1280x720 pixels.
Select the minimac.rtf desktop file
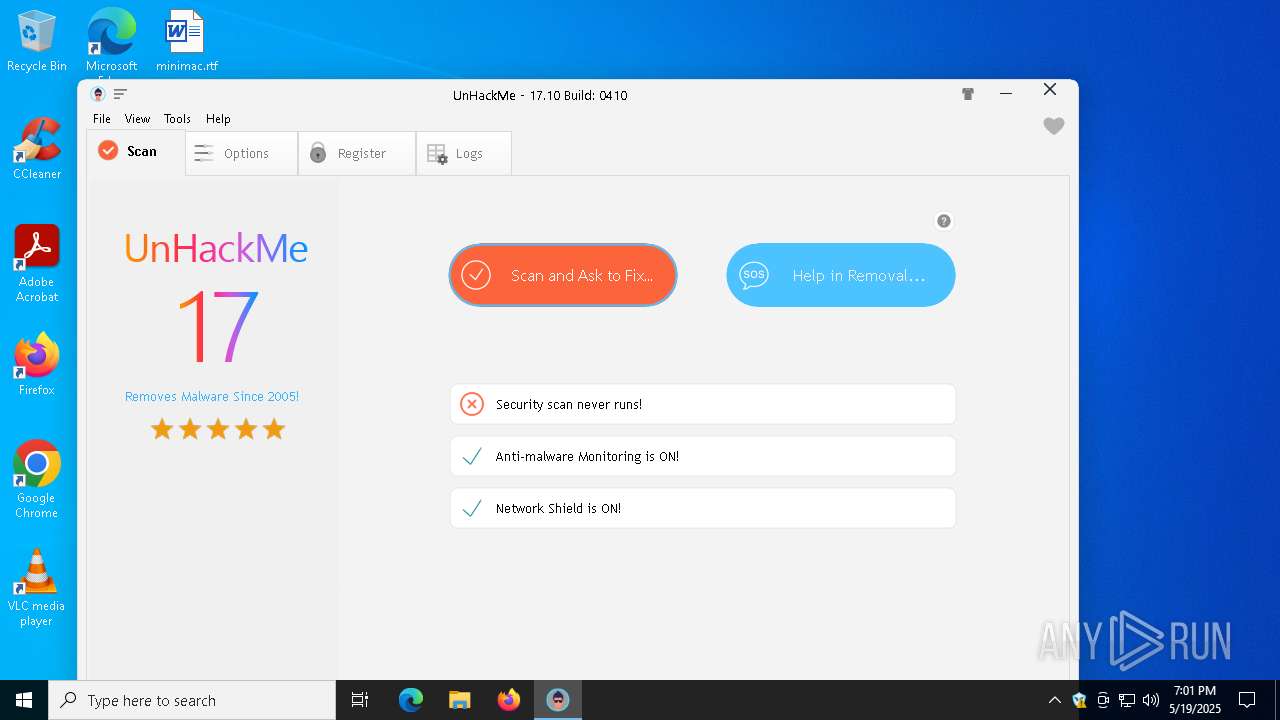pyautogui.click(x=186, y=41)
